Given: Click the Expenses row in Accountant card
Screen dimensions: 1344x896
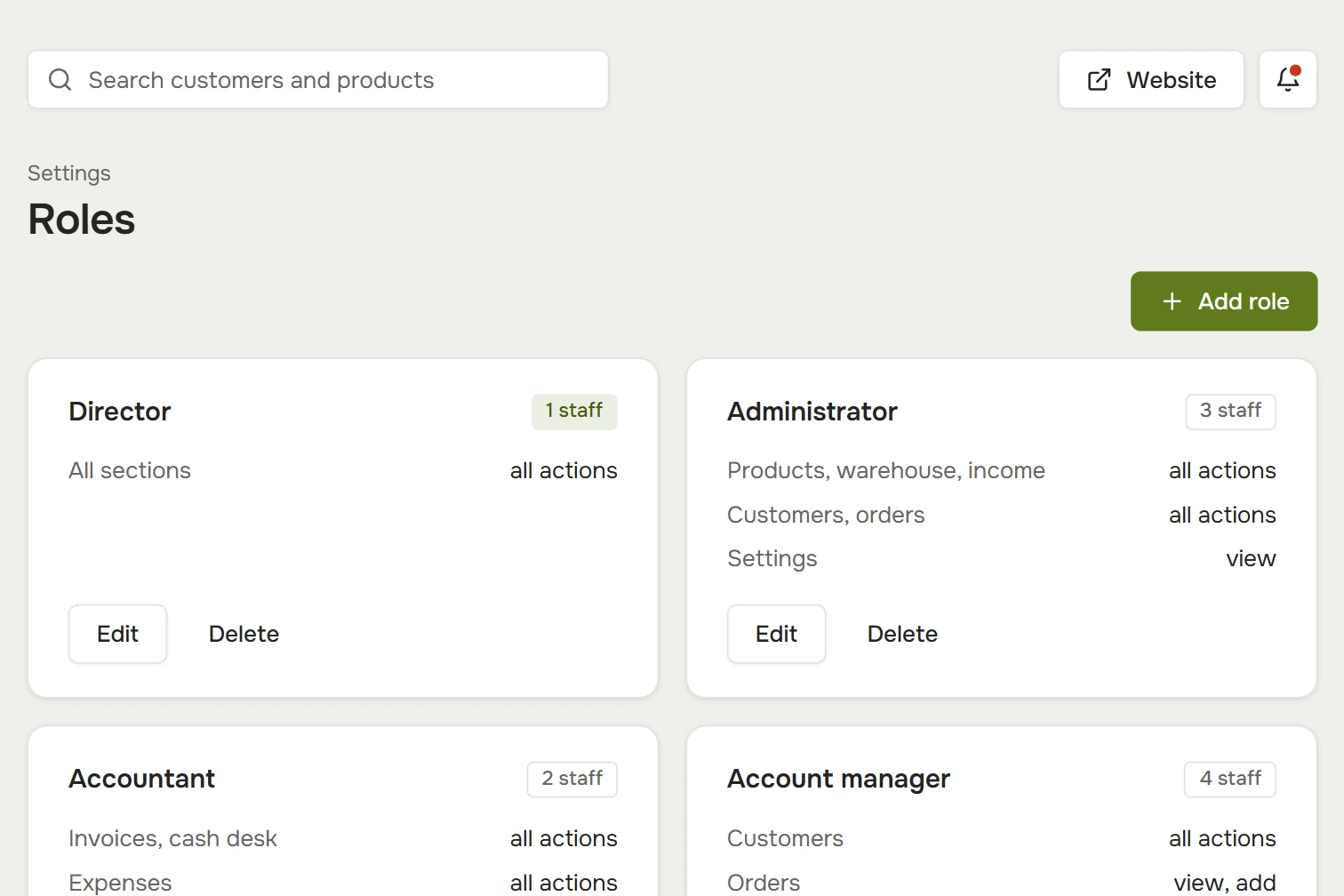Looking at the screenshot, I should (x=343, y=883).
